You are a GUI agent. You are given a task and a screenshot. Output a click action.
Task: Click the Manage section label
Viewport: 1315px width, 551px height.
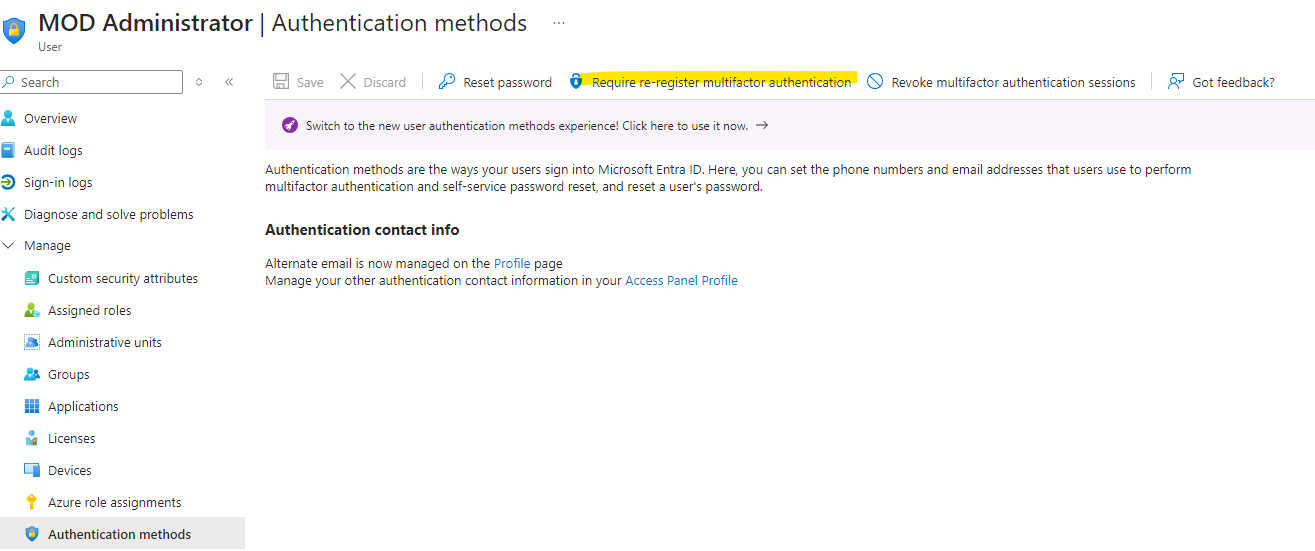(47, 245)
